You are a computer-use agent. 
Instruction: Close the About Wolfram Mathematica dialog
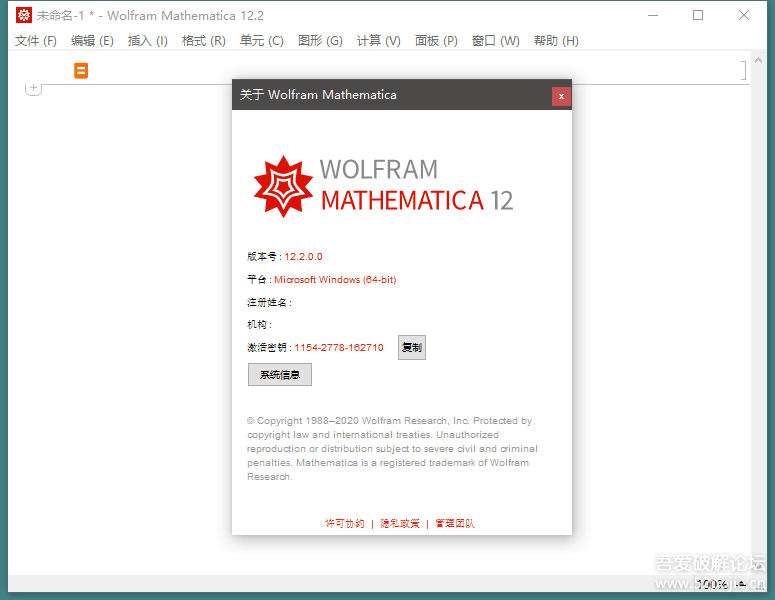point(561,96)
